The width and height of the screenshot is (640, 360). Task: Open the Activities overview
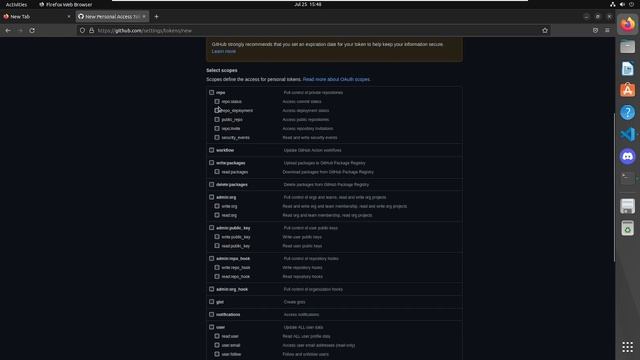coord(16,4)
